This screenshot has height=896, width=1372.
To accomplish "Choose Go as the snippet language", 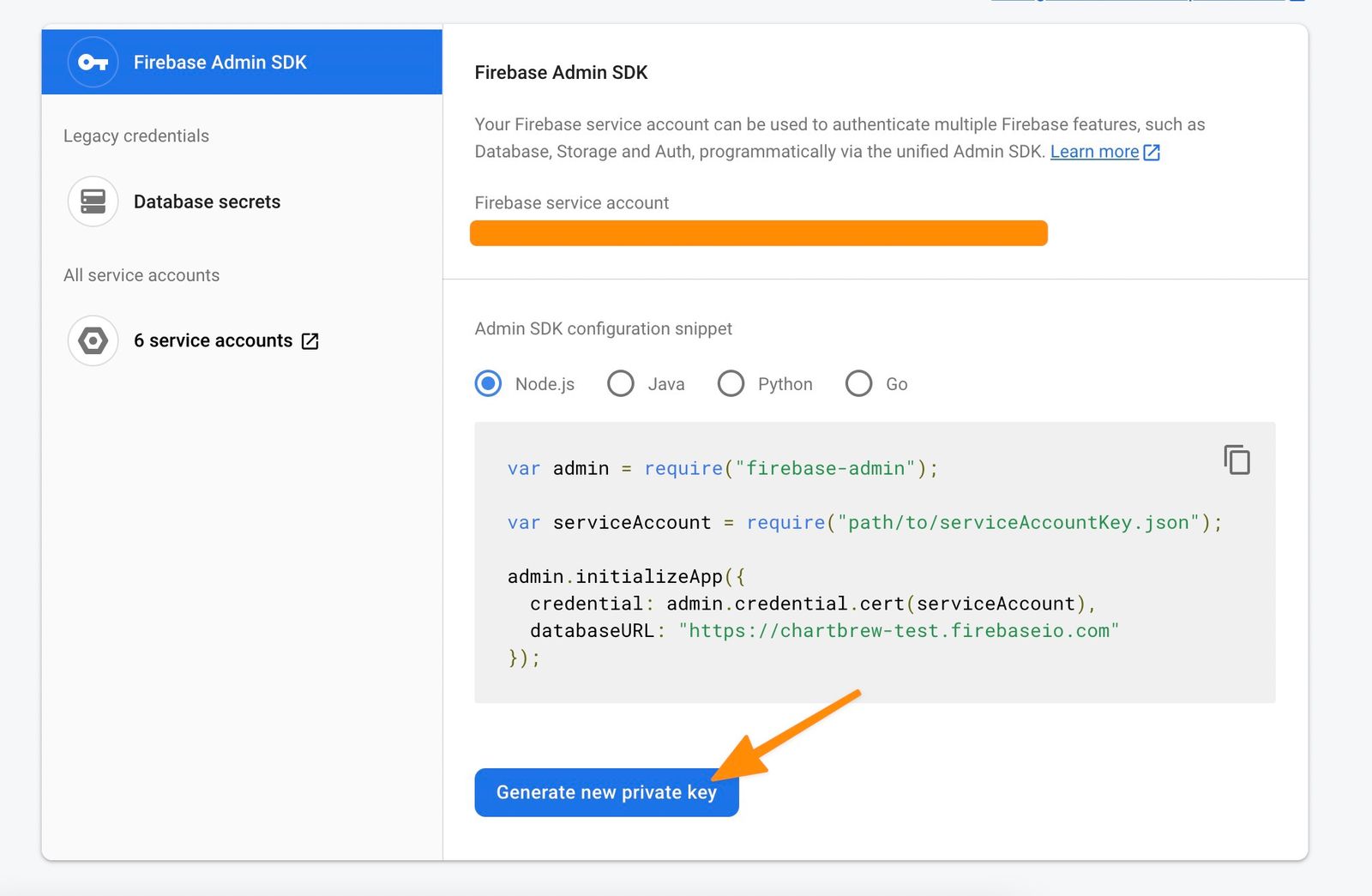I will pyautogui.click(x=858, y=383).
